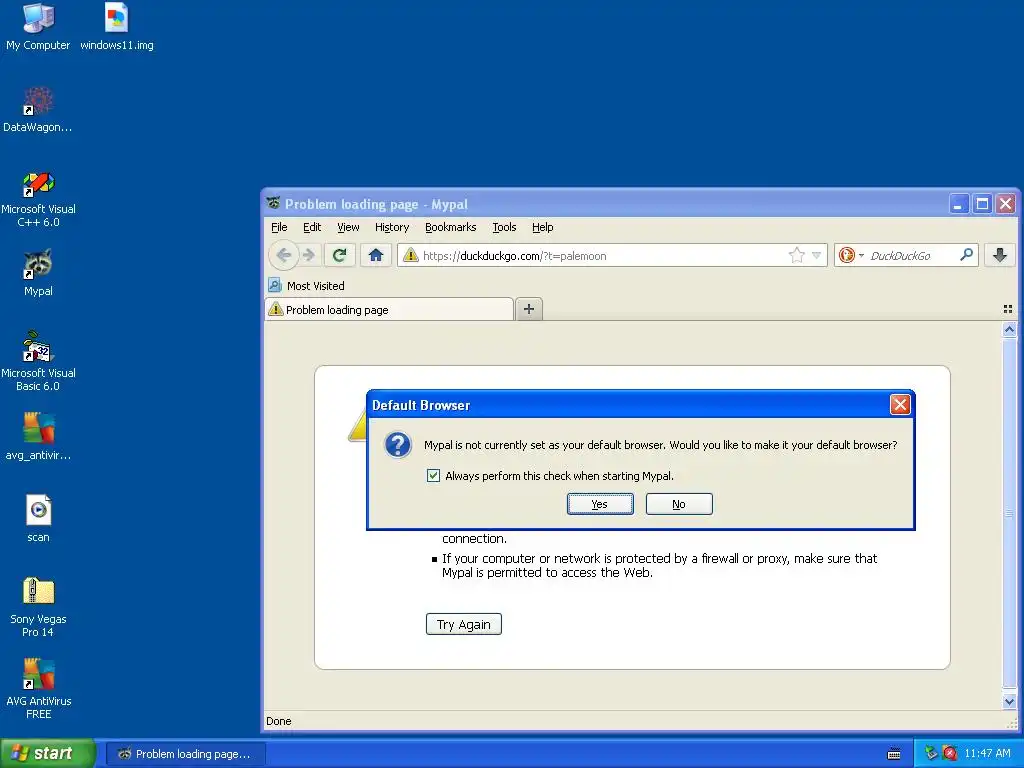Open the Bookmarks menu
This screenshot has width=1024, height=768.
click(x=451, y=227)
